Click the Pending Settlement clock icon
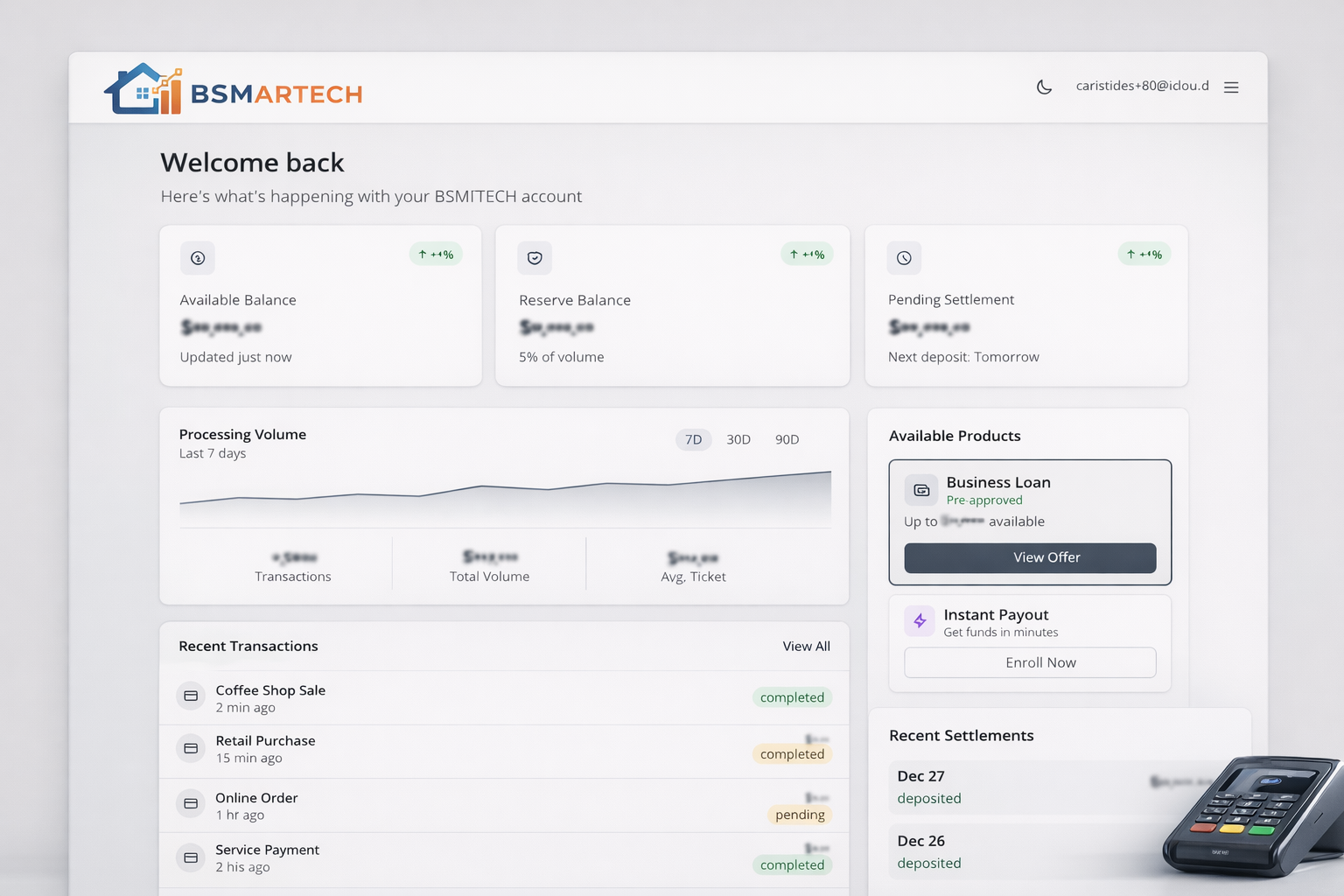 pyautogui.click(x=904, y=258)
